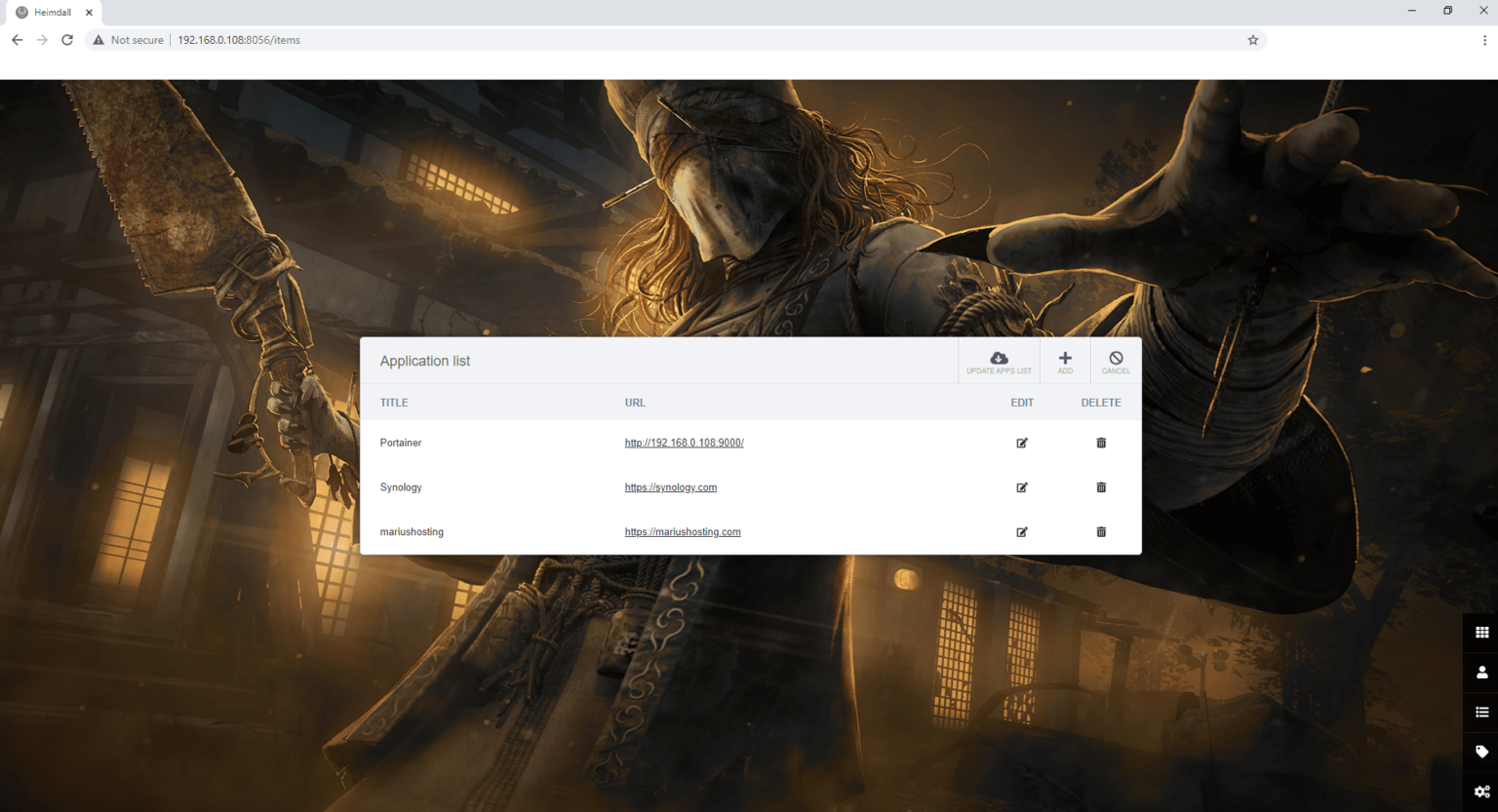Go back in browser history

pyautogui.click(x=17, y=40)
